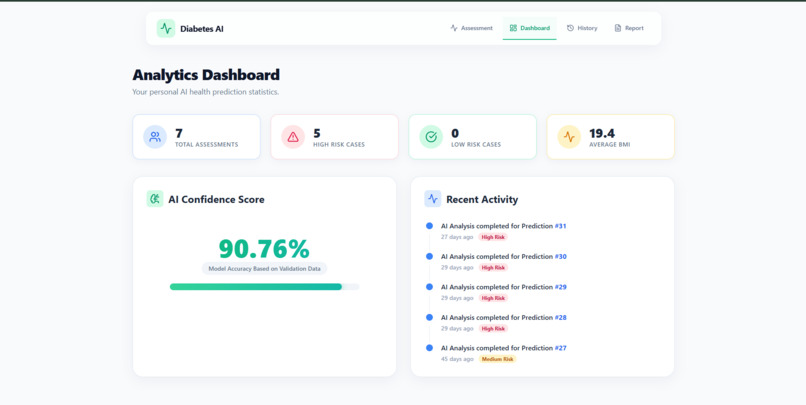Click the Low Risk Cases checkmark icon
The image size is (806, 405).
(x=431, y=137)
